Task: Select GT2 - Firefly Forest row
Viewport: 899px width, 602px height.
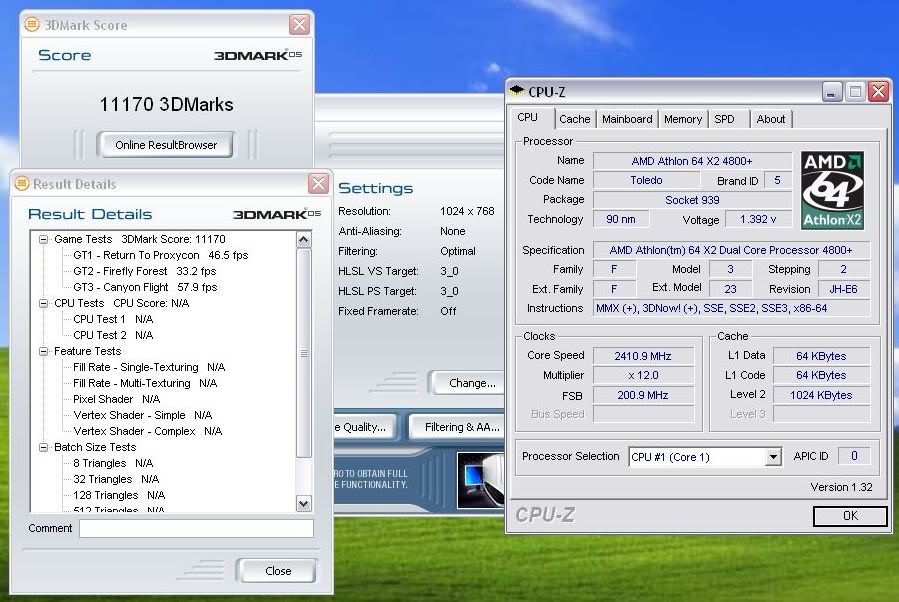Action: (144, 271)
